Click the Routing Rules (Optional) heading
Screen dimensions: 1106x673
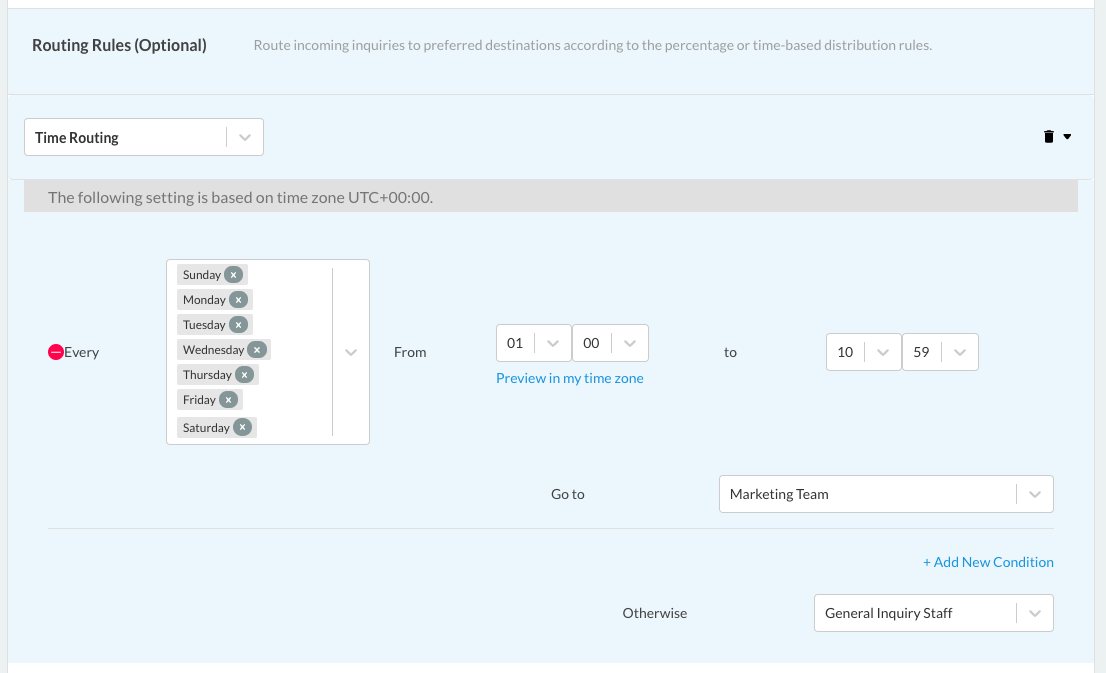pyautogui.click(x=119, y=45)
